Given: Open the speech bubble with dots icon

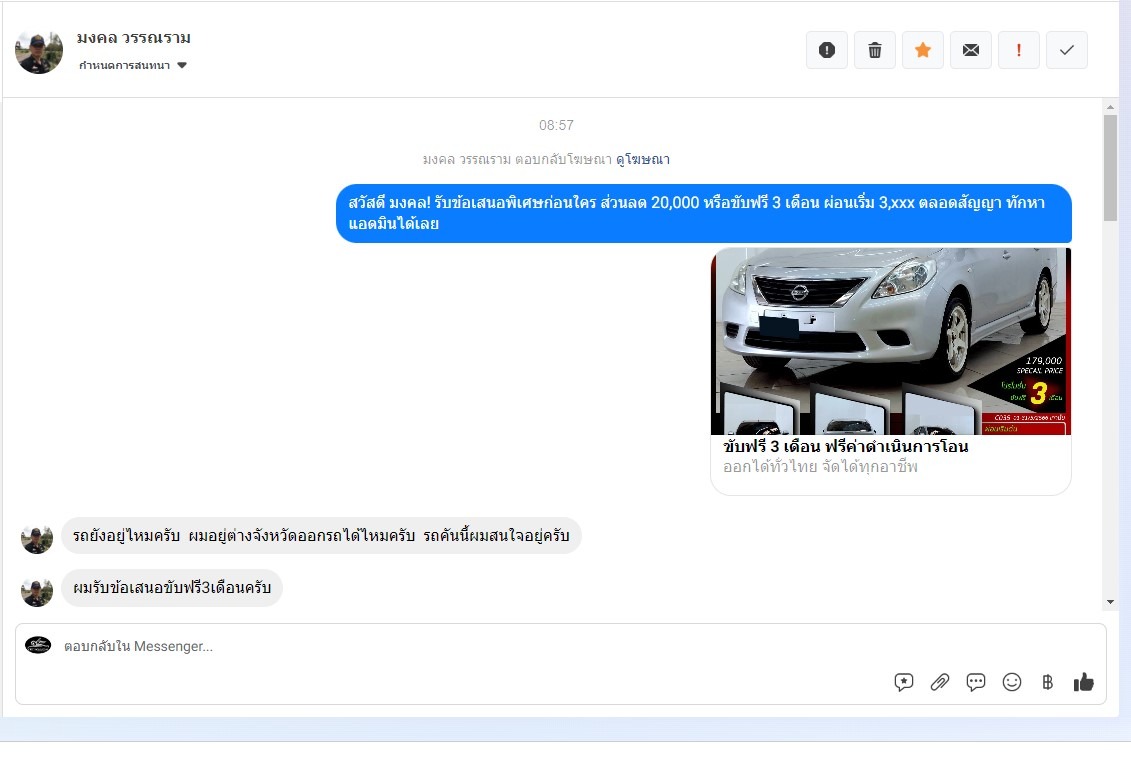Looking at the screenshot, I should (976, 682).
